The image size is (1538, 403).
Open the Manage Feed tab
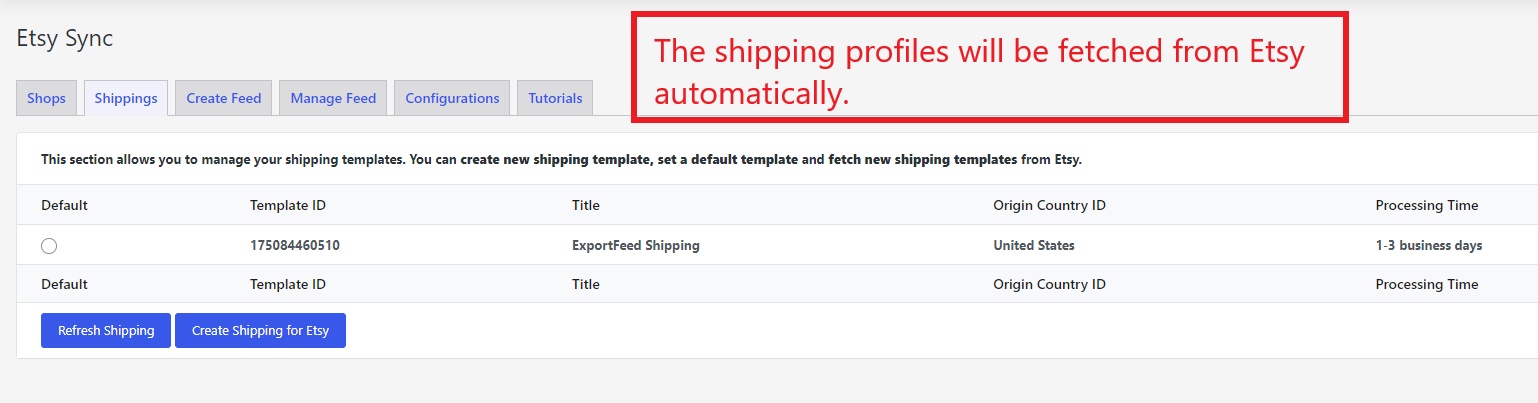click(x=333, y=98)
